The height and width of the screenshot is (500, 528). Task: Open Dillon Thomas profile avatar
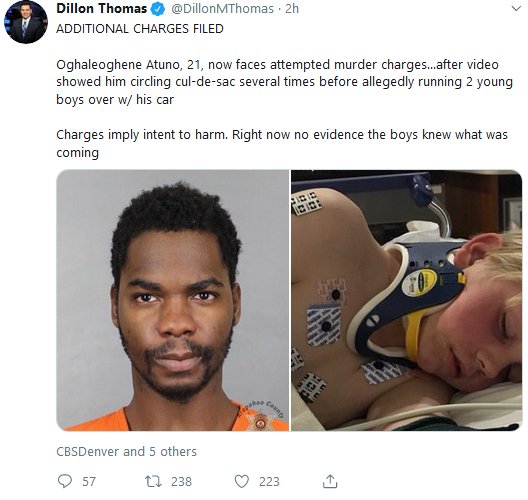coord(26,22)
